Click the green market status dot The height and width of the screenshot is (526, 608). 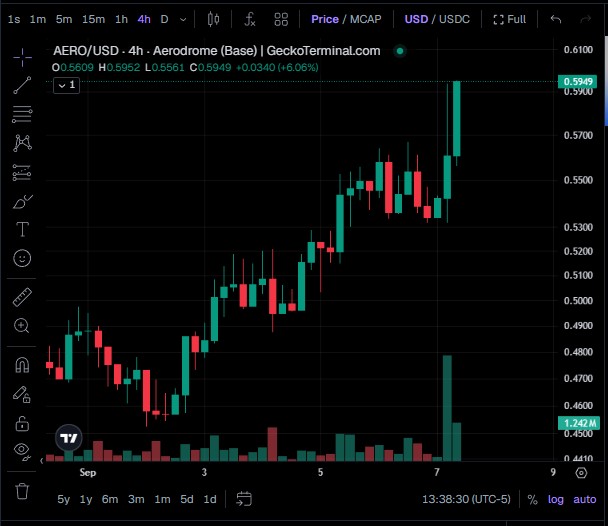point(400,51)
